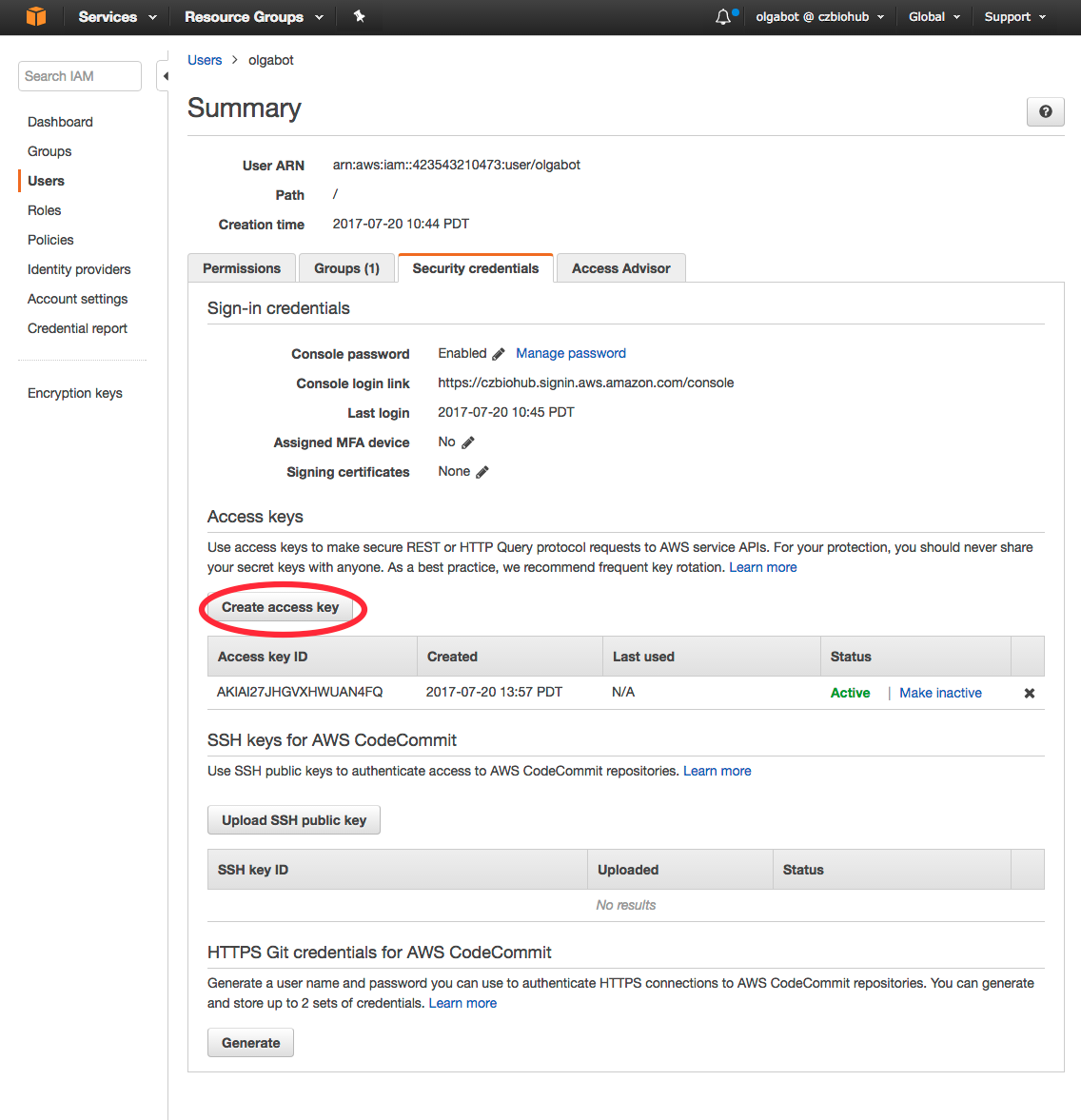Switch to the Permissions tab
Viewport: 1081px width, 1120px height.
(242, 268)
